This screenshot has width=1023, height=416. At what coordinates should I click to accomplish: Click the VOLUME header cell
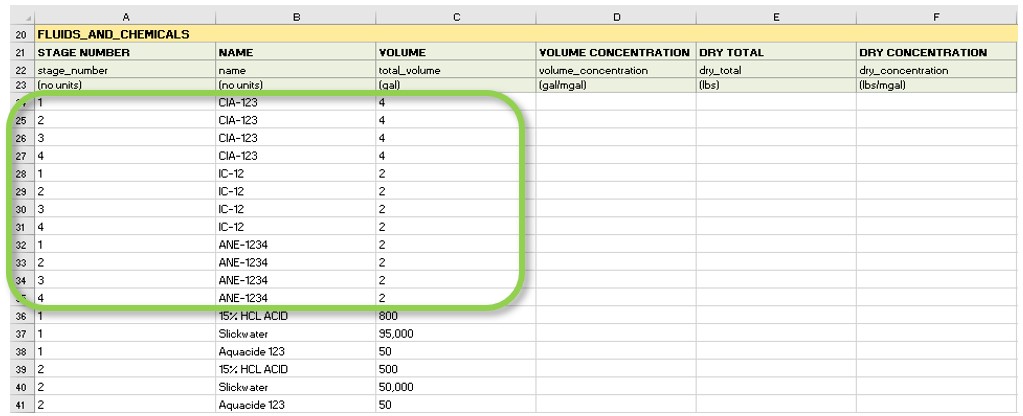pos(456,52)
